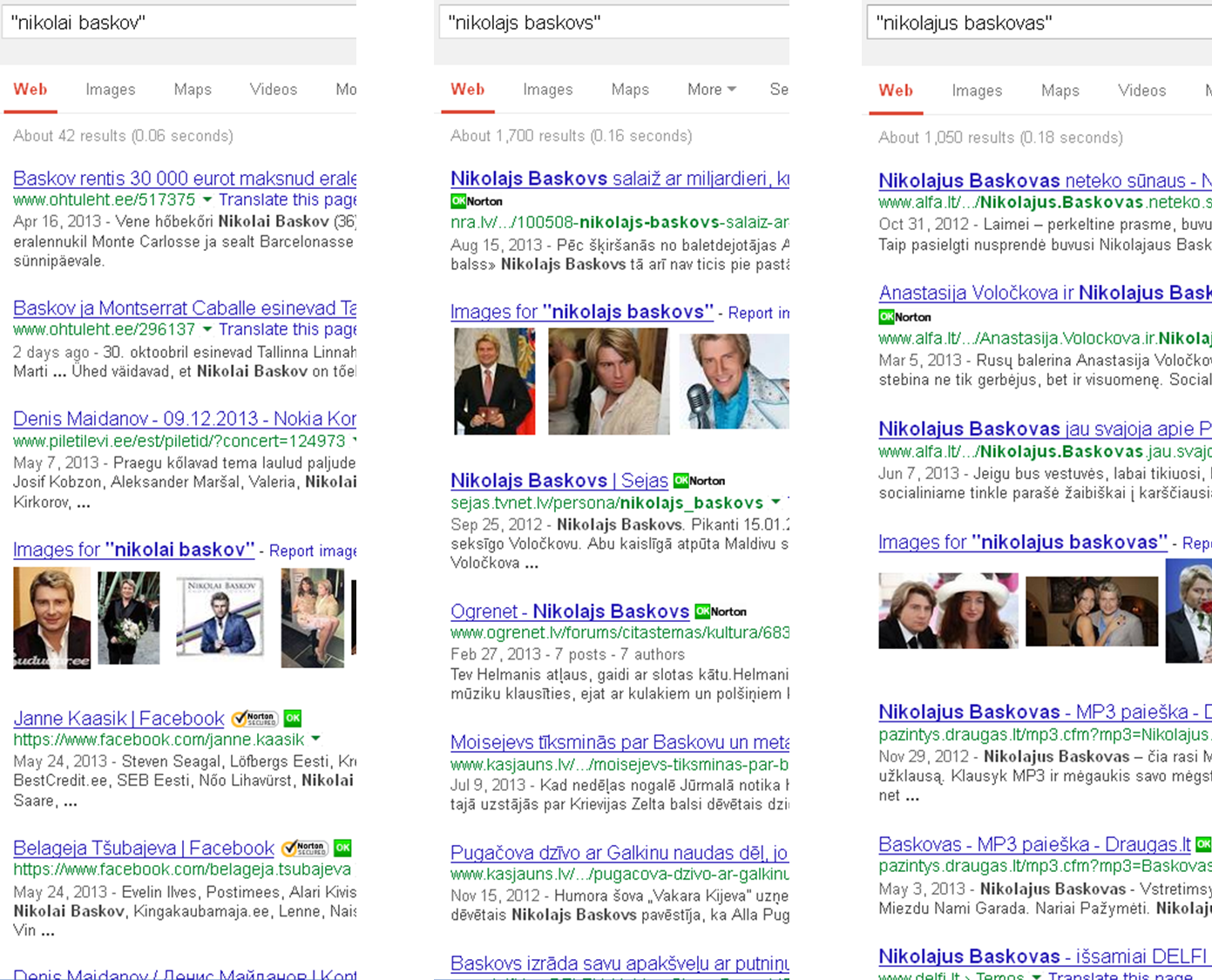Select Web tab in "nikolajus baskovas" search

click(x=896, y=91)
